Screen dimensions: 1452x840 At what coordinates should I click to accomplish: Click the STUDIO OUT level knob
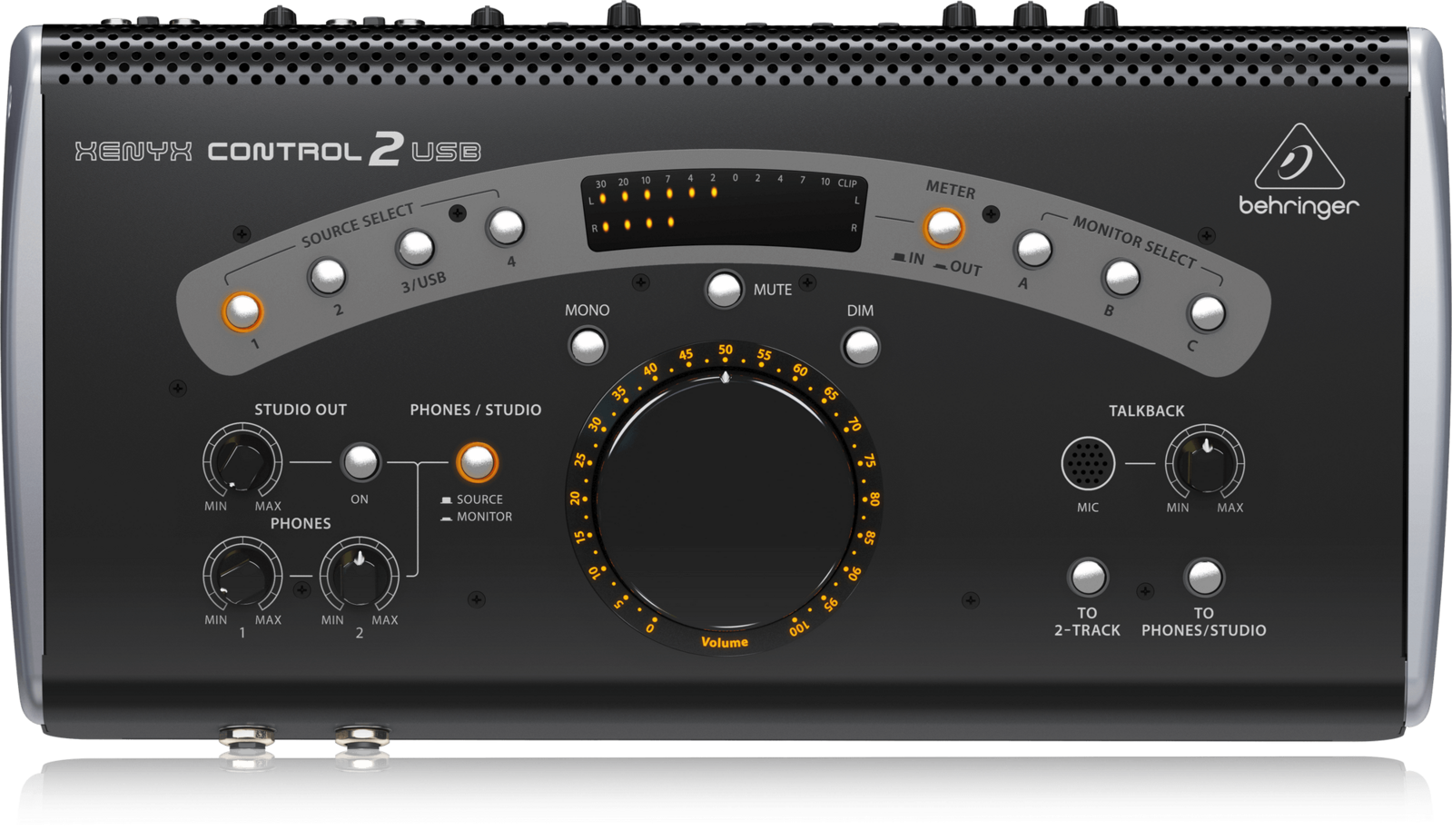tap(242, 461)
